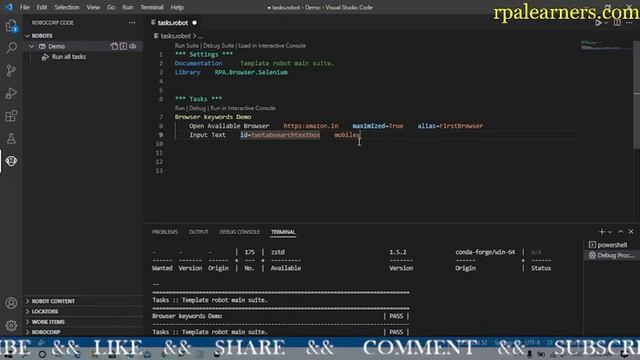
Task: Open the Source Control view
Action: coord(11,71)
